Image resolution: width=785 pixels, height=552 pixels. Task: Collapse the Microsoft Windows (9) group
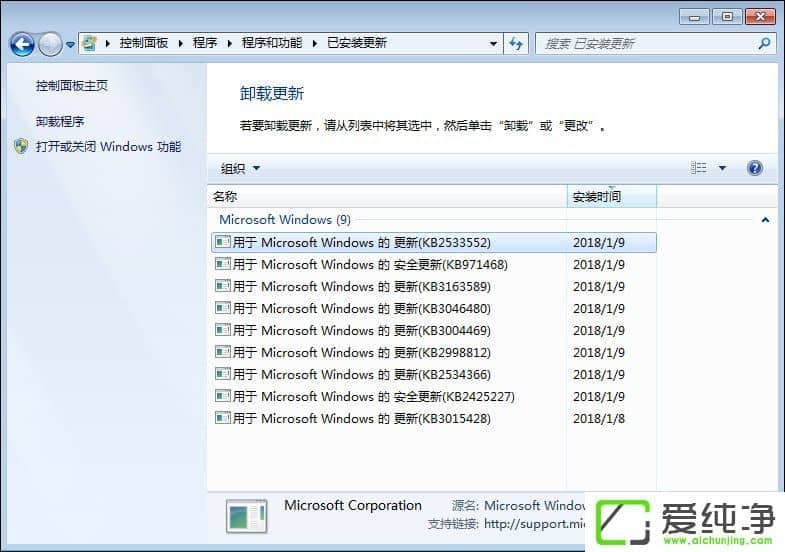tap(765, 219)
